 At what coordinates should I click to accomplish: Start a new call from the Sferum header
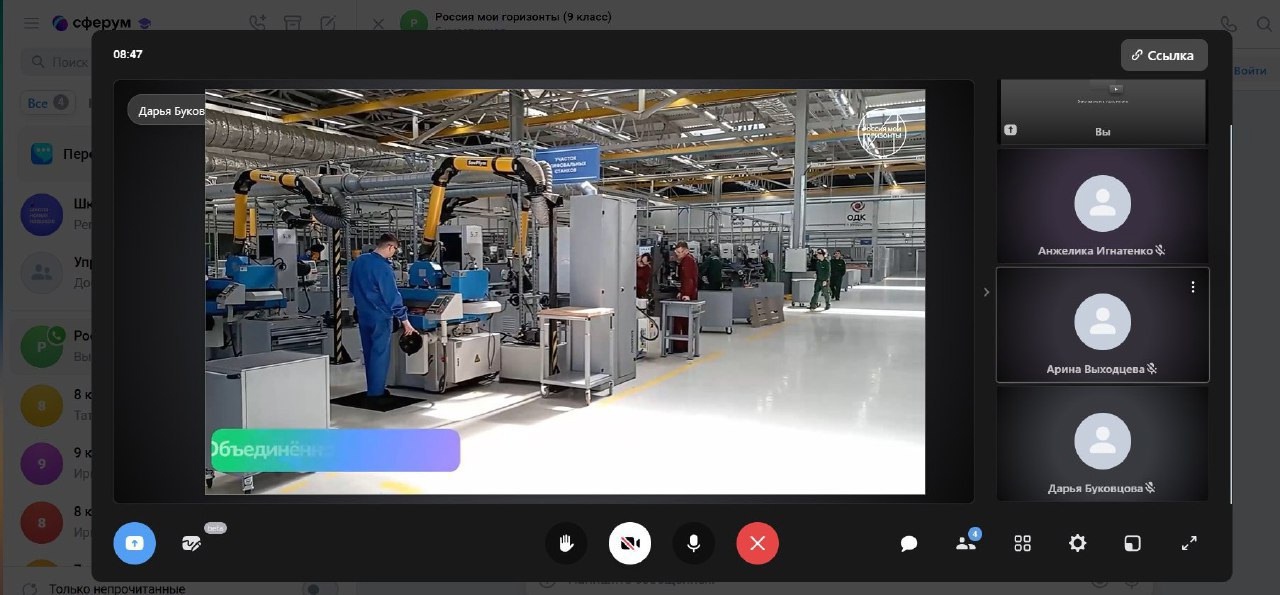[258, 23]
